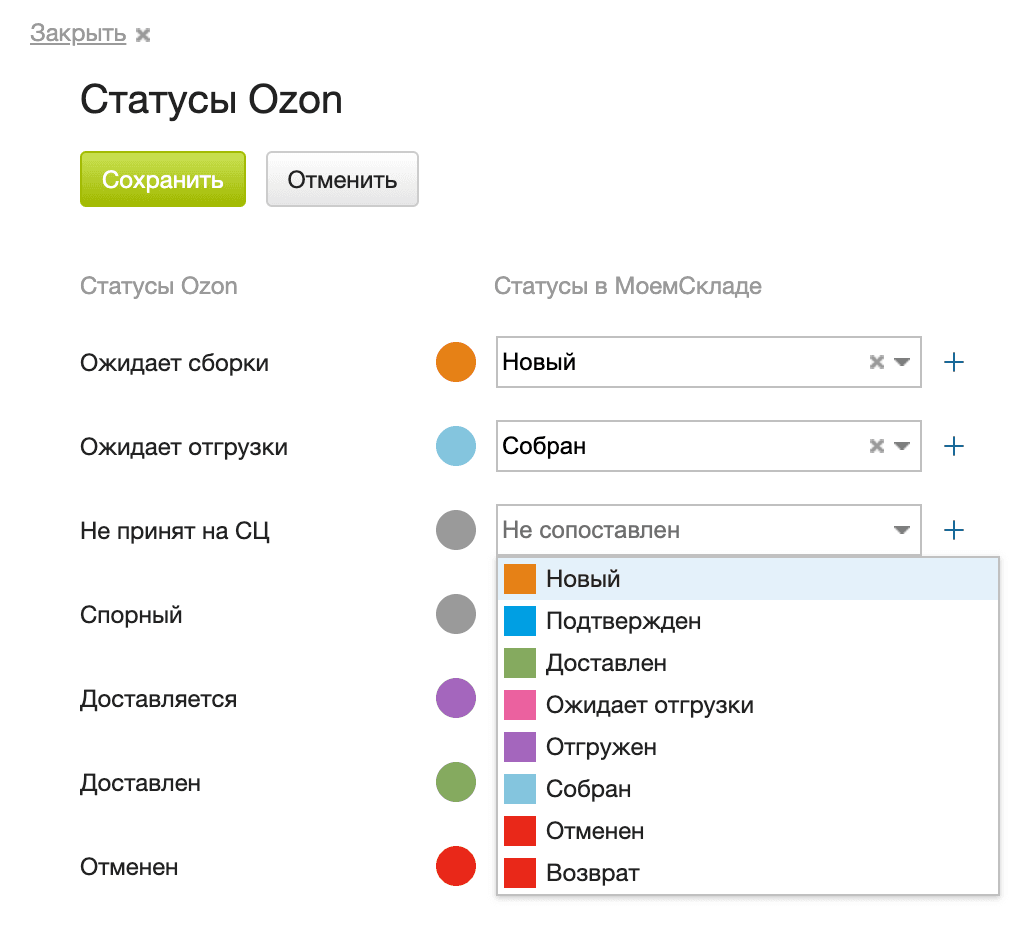Click orange color circle for Ожидает сборки

click(x=456, y=362)
